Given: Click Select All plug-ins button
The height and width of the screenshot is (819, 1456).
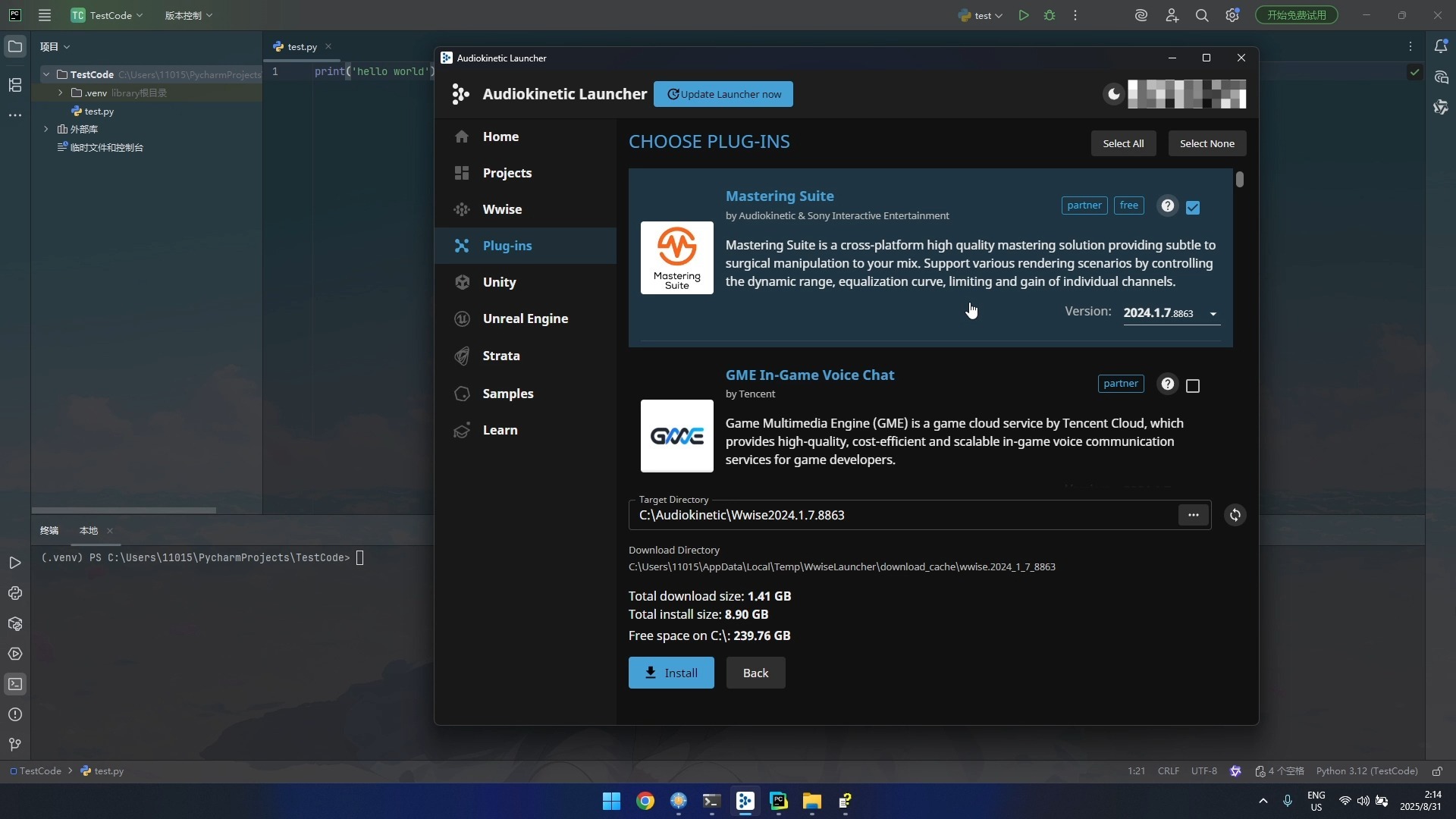Looking at the screenshot, I should coord(1123,143).
